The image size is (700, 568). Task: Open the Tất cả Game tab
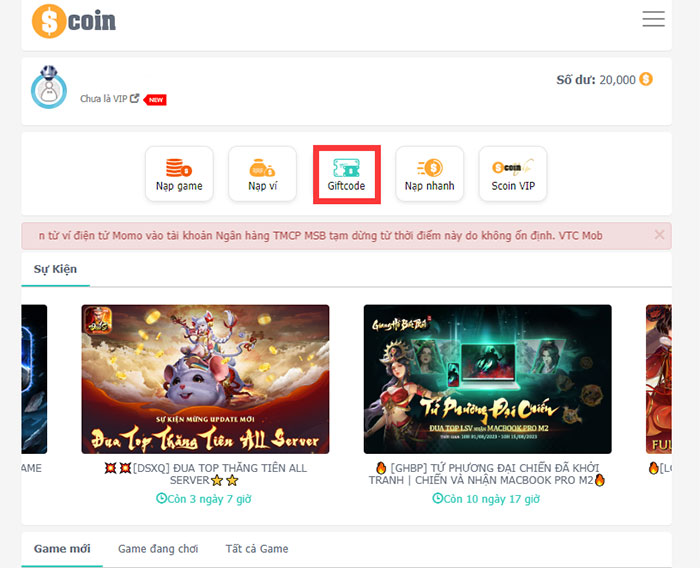(x=257, y=549)
